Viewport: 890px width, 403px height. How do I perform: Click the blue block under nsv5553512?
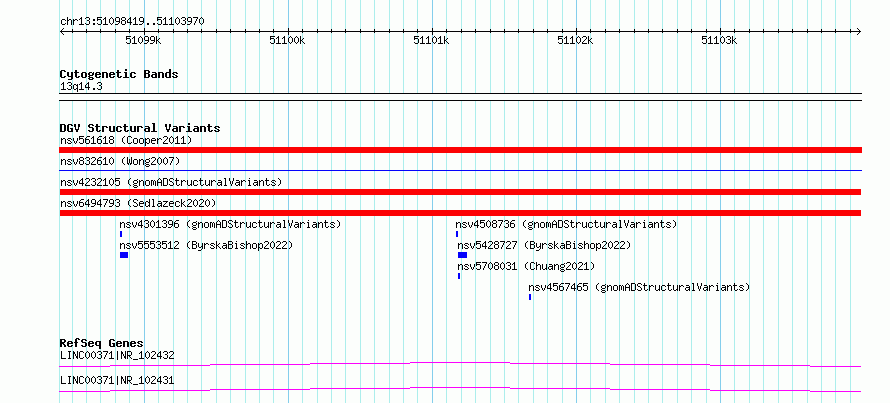click(124, 255)
